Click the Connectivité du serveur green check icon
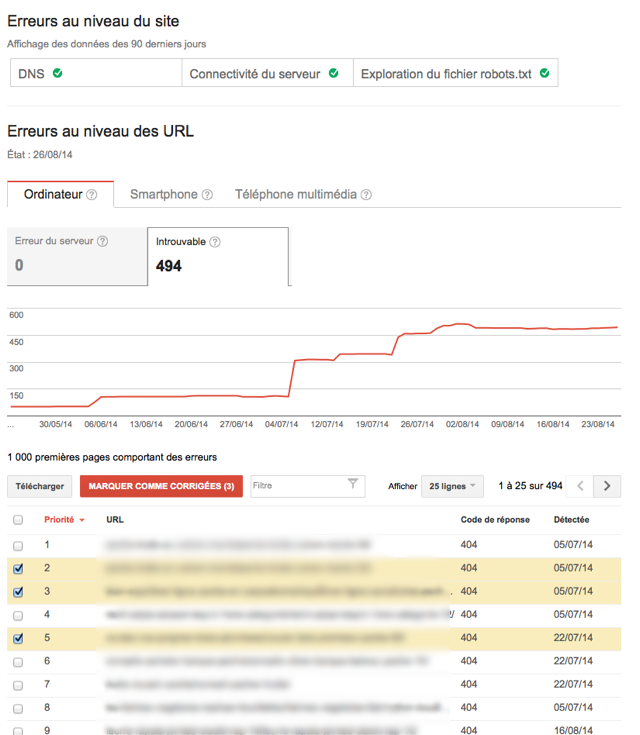The width and height of the screenshot is (640, 735). pos(333,73)
